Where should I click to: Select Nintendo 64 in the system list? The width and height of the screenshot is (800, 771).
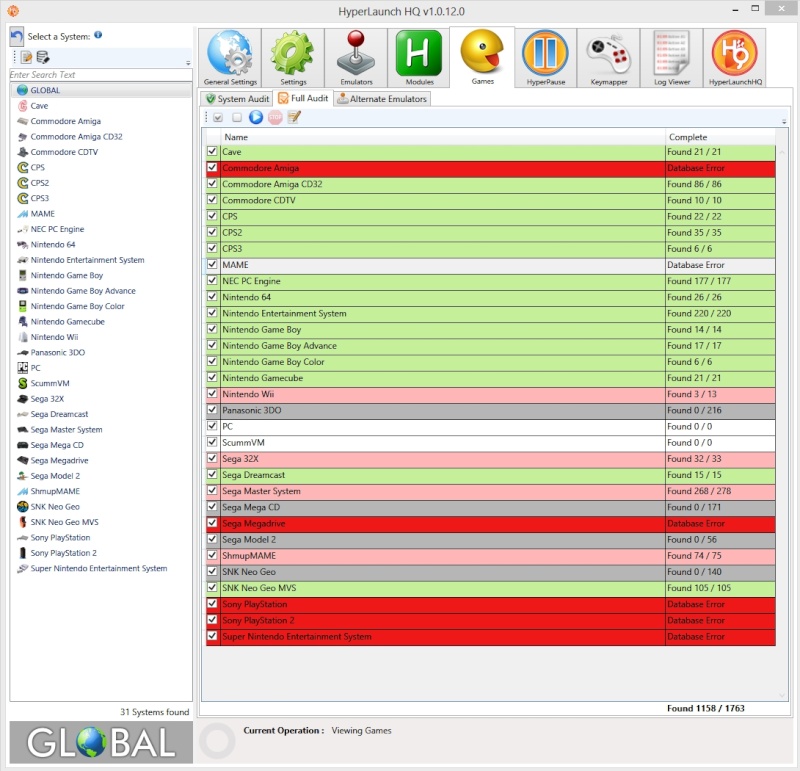pos(53,245)
